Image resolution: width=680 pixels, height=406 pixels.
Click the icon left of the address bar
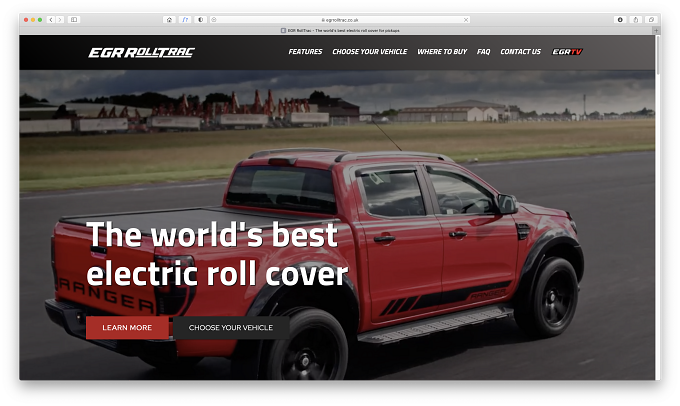(214, 20)
